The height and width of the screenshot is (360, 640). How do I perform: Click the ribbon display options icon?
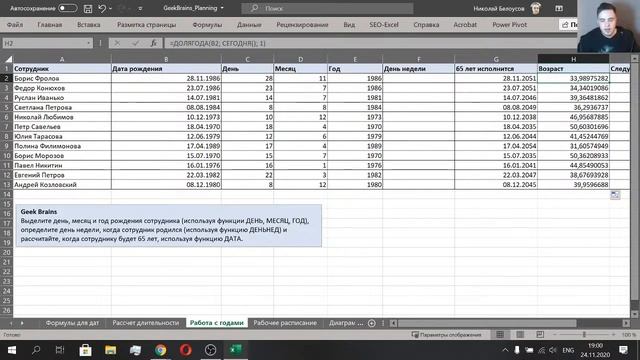click(x=559, y=8)
